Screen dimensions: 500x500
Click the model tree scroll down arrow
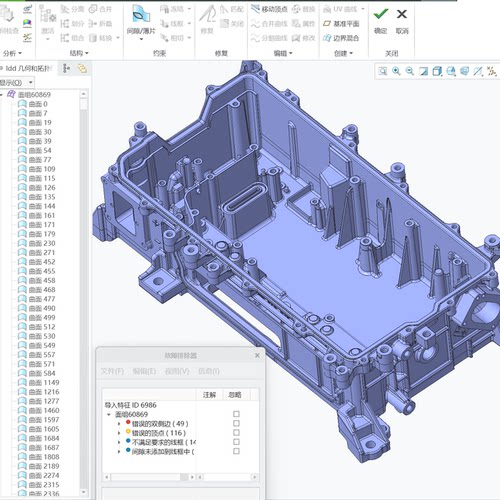83,492
